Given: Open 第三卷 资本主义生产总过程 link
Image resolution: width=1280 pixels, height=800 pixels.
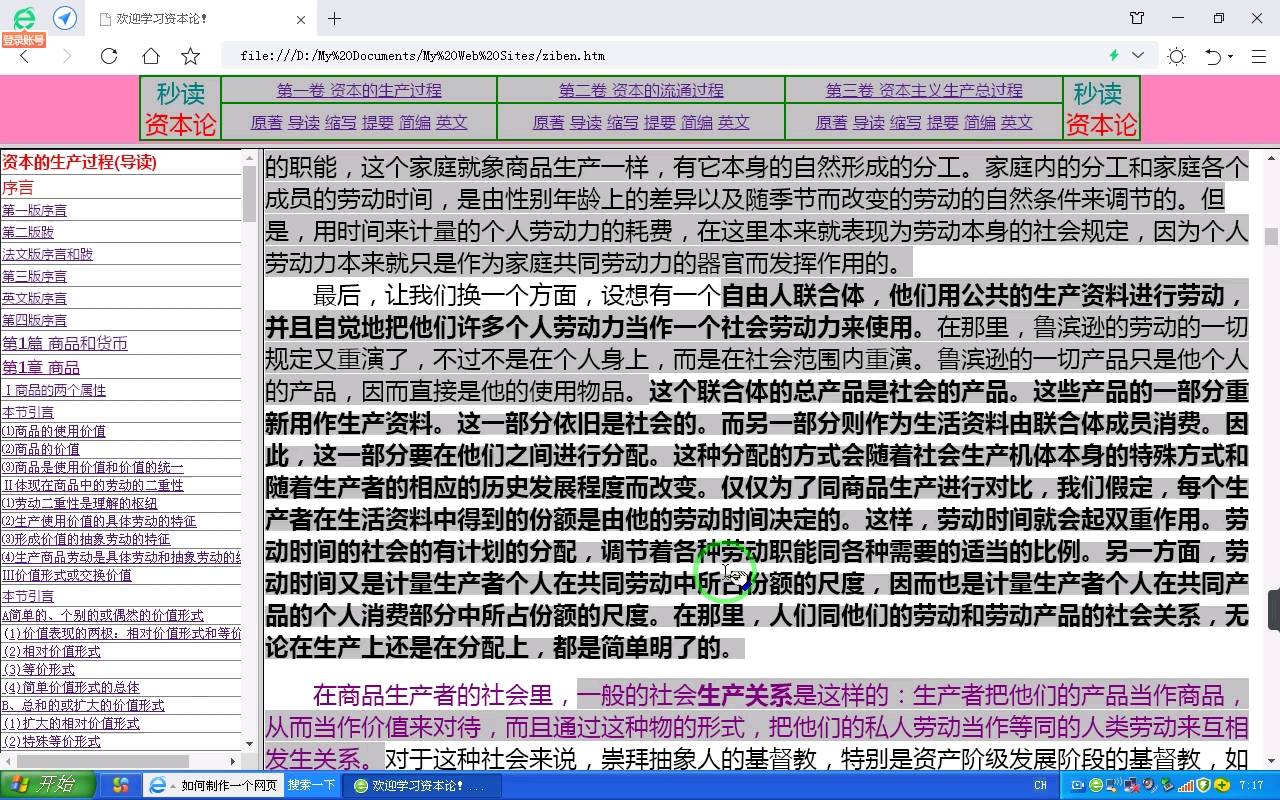Looking at the screenshot, I should click(924, 90).
